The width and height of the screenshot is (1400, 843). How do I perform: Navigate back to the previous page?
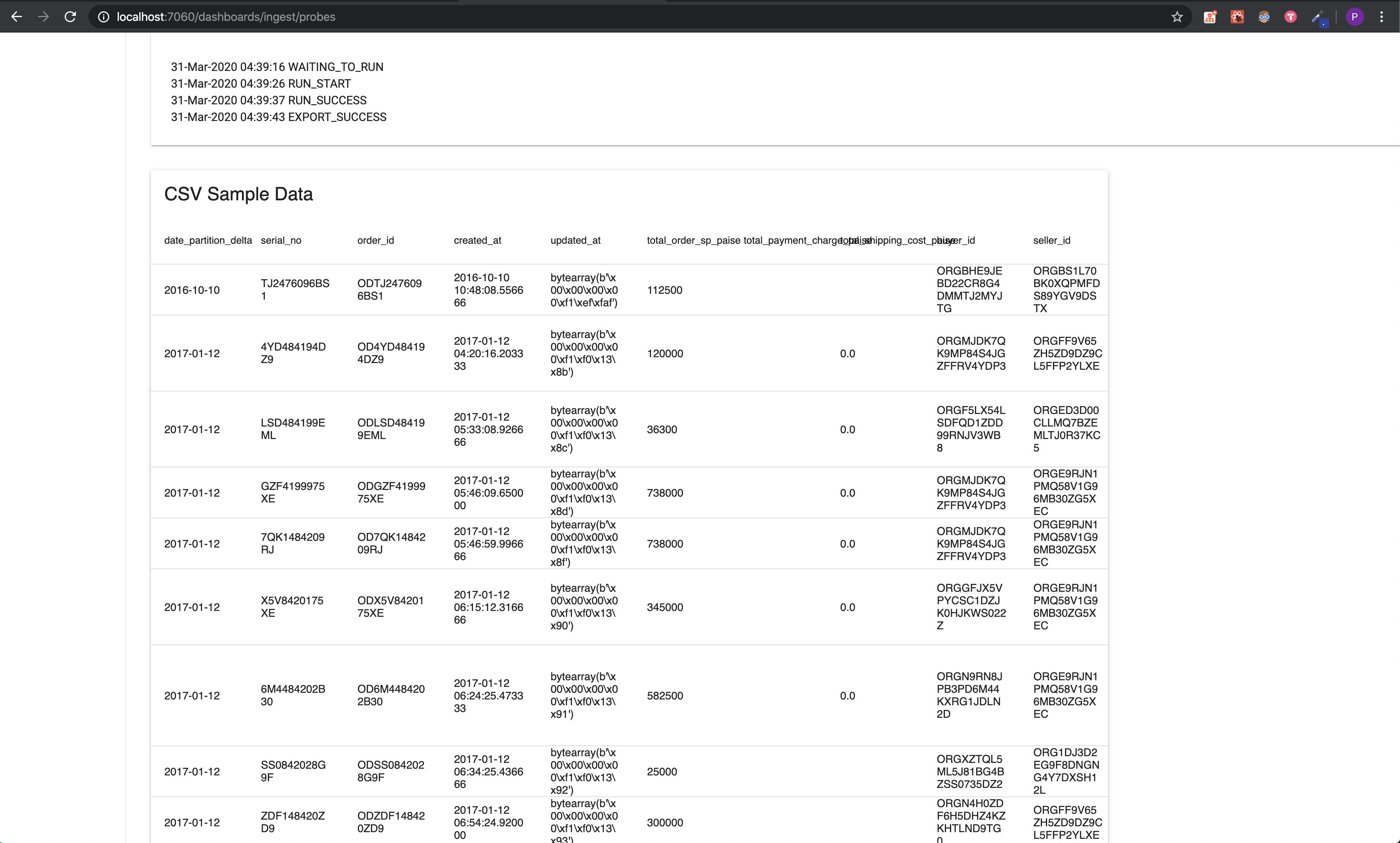coord(16,16)
